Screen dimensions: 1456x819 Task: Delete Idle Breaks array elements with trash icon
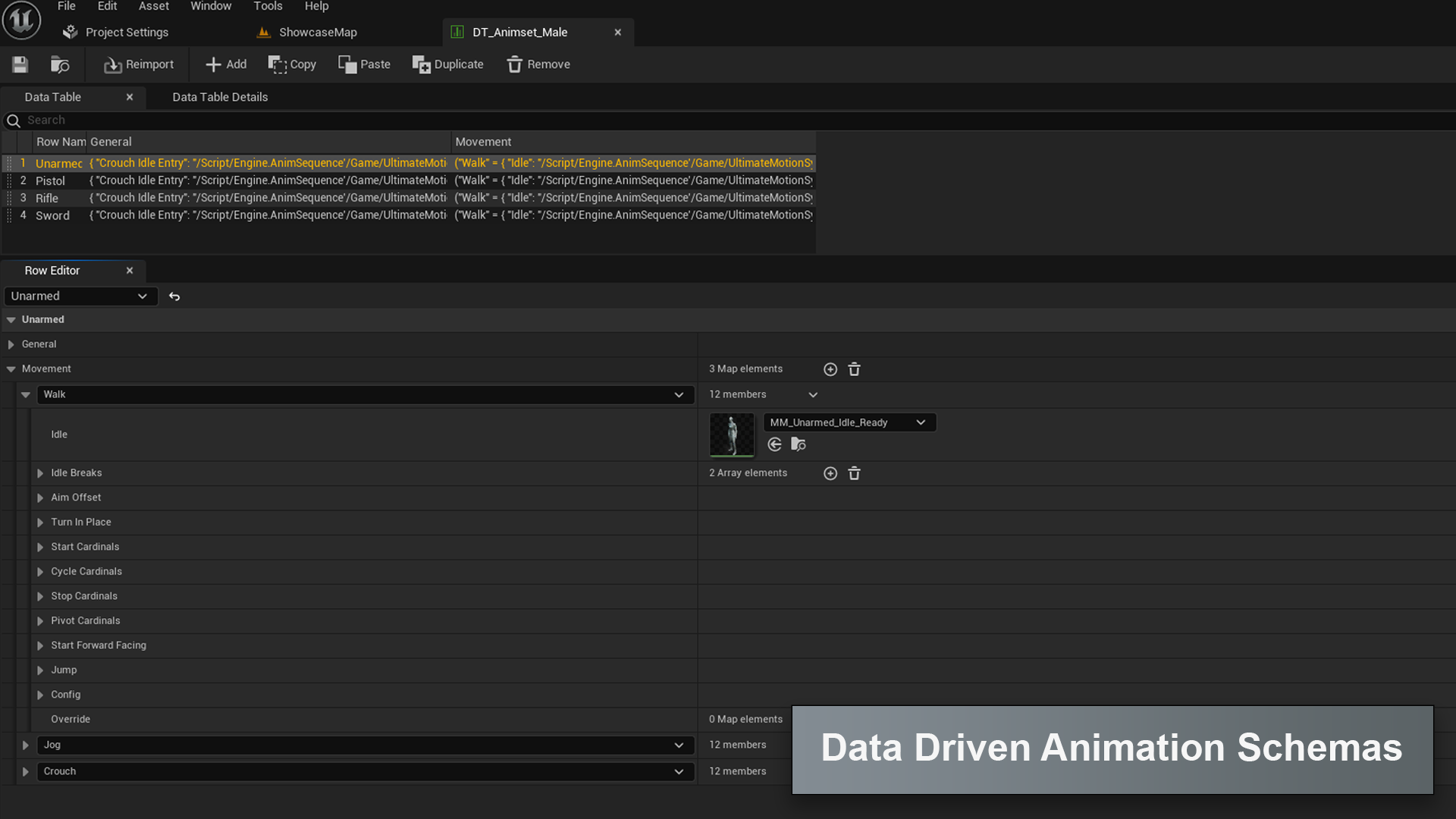[854, 473]
